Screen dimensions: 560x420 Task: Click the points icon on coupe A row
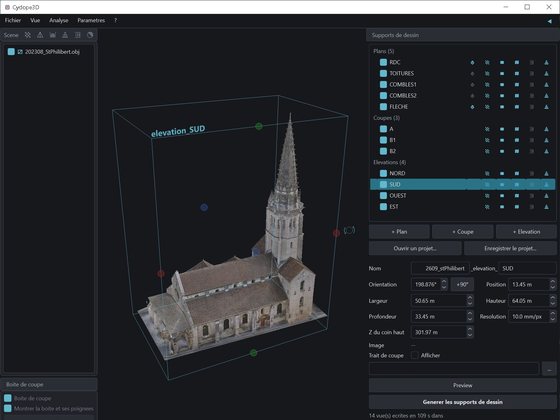[x=487, y=129]
